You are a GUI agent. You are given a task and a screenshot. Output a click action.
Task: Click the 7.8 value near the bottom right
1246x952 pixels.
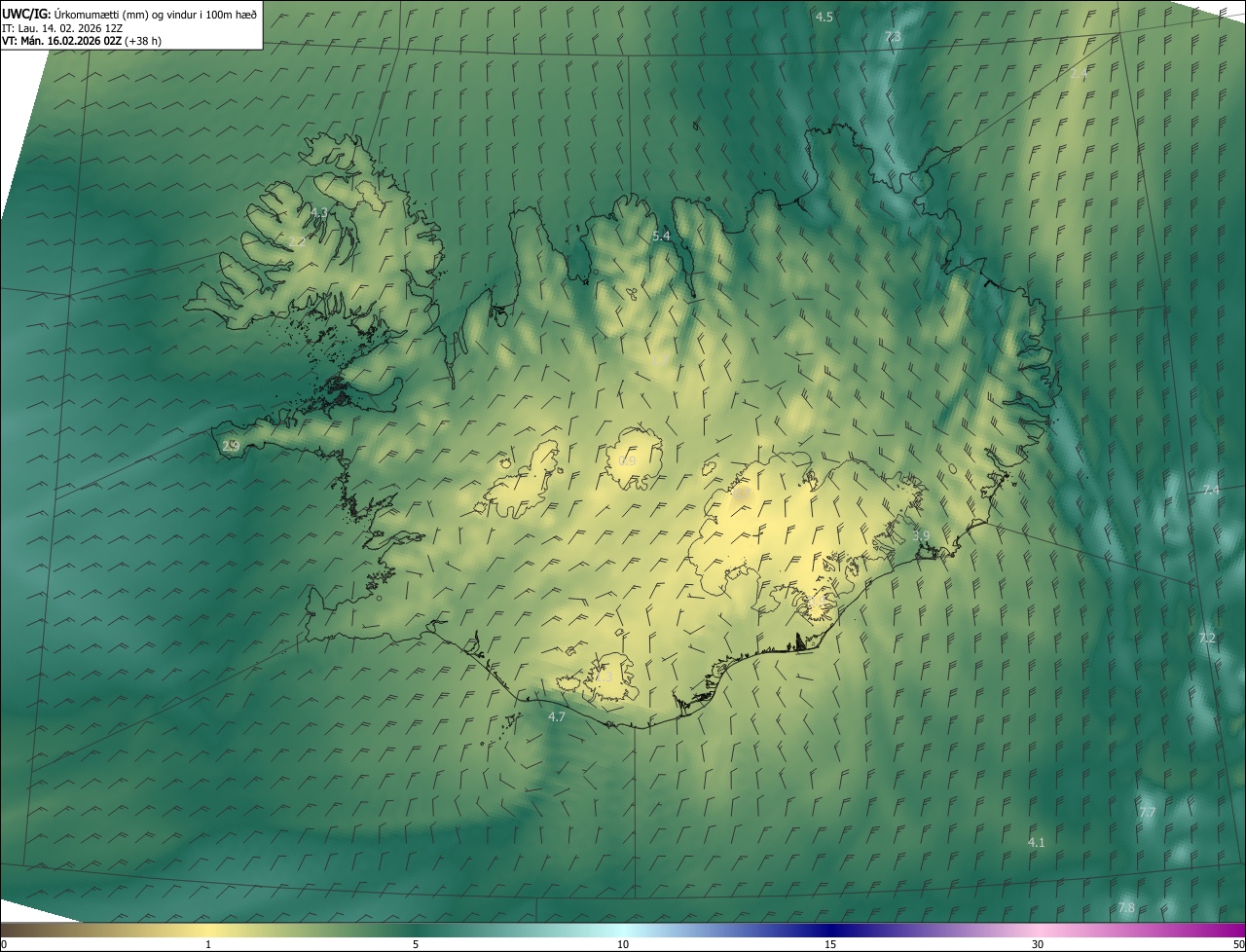tap(1126, 907)
